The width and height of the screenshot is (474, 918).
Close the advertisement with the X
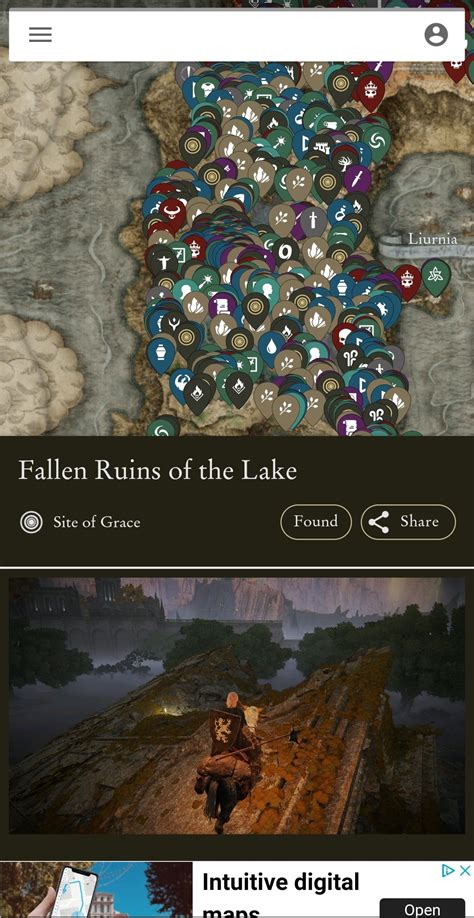point(464,870)
